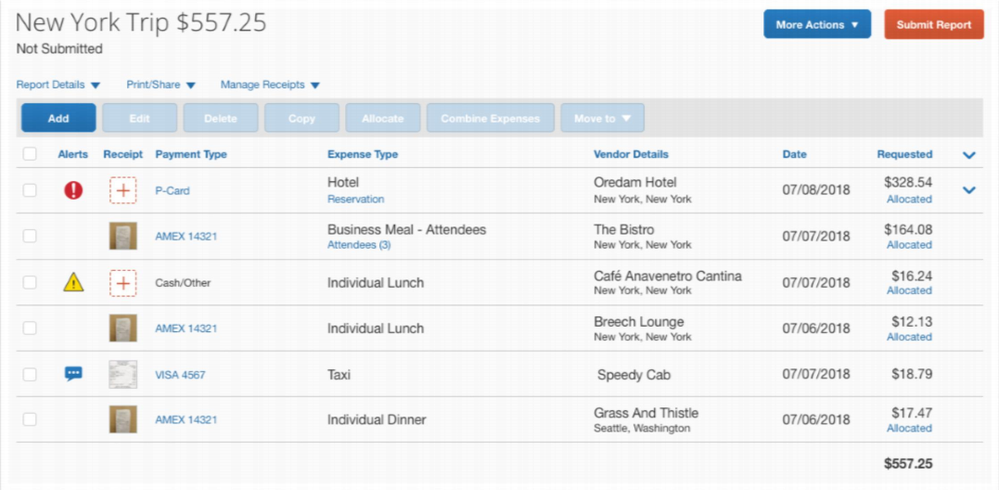The width and height of the screenshot is (999, 490).
Task: Click the Not Submitted status text
Action: tap(59, 49)
